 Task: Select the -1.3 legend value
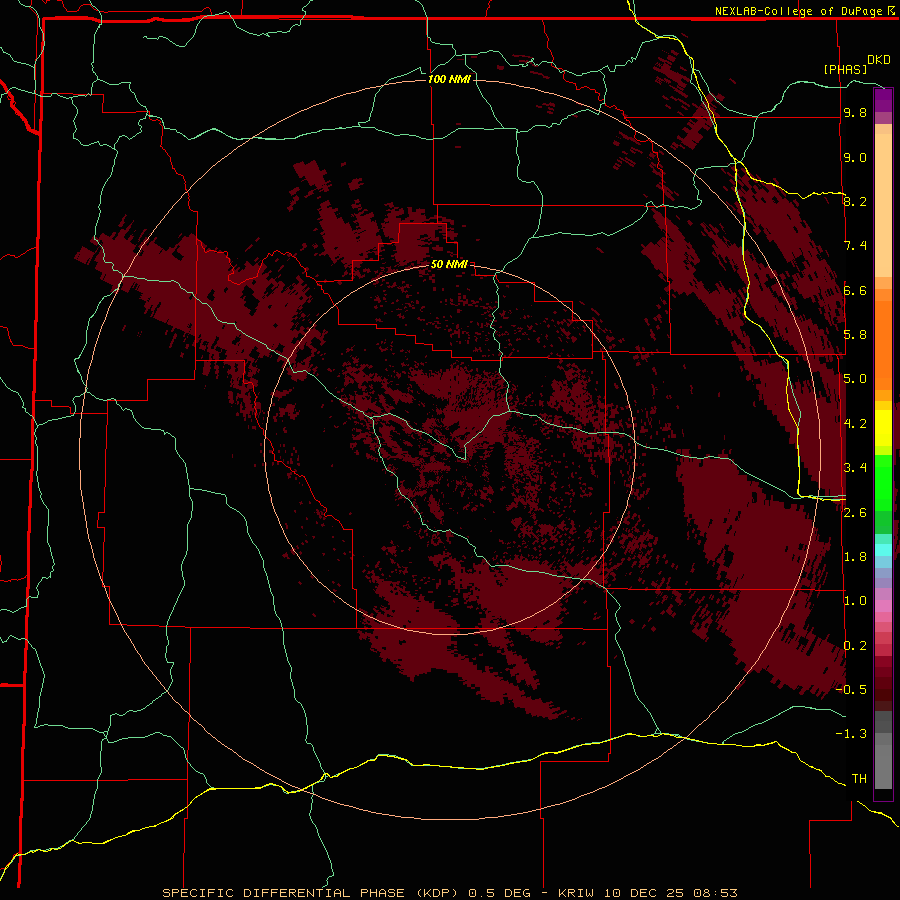point(851,734)
